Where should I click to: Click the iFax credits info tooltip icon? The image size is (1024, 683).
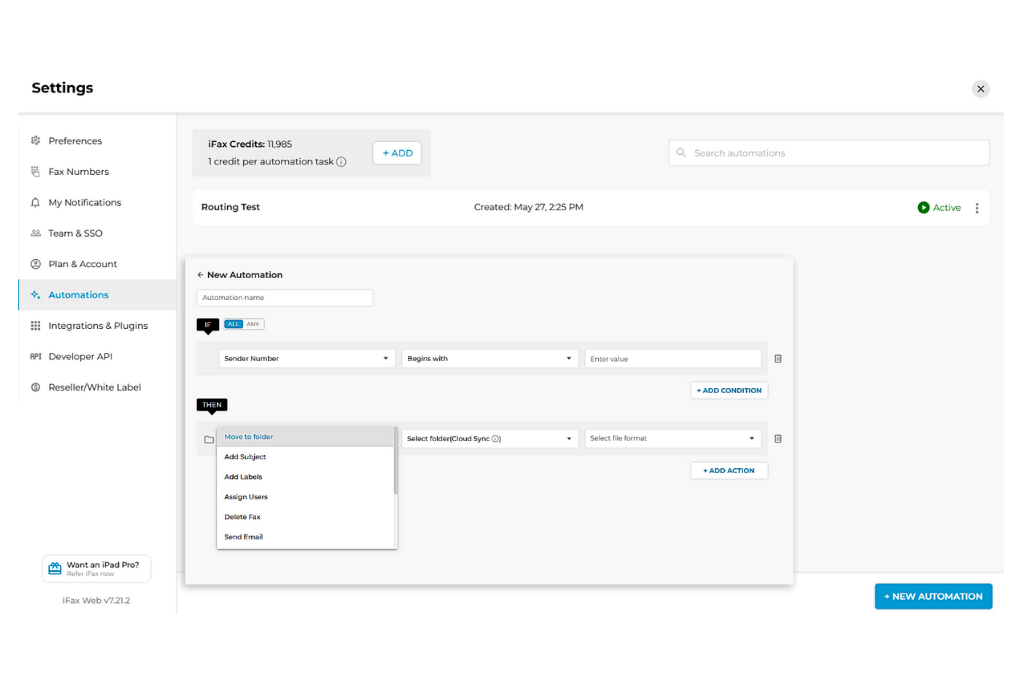point(342,161)
